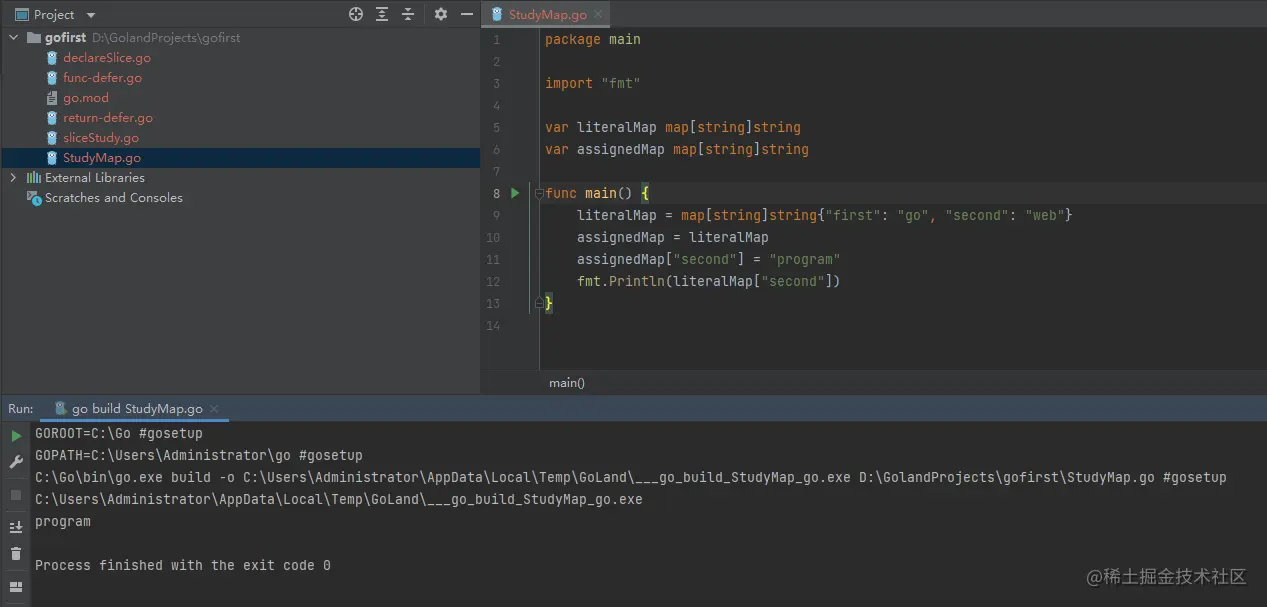1267x607 pixels.
Task: Open declareSlice.go in the project tree
Action: coord(107,58)
